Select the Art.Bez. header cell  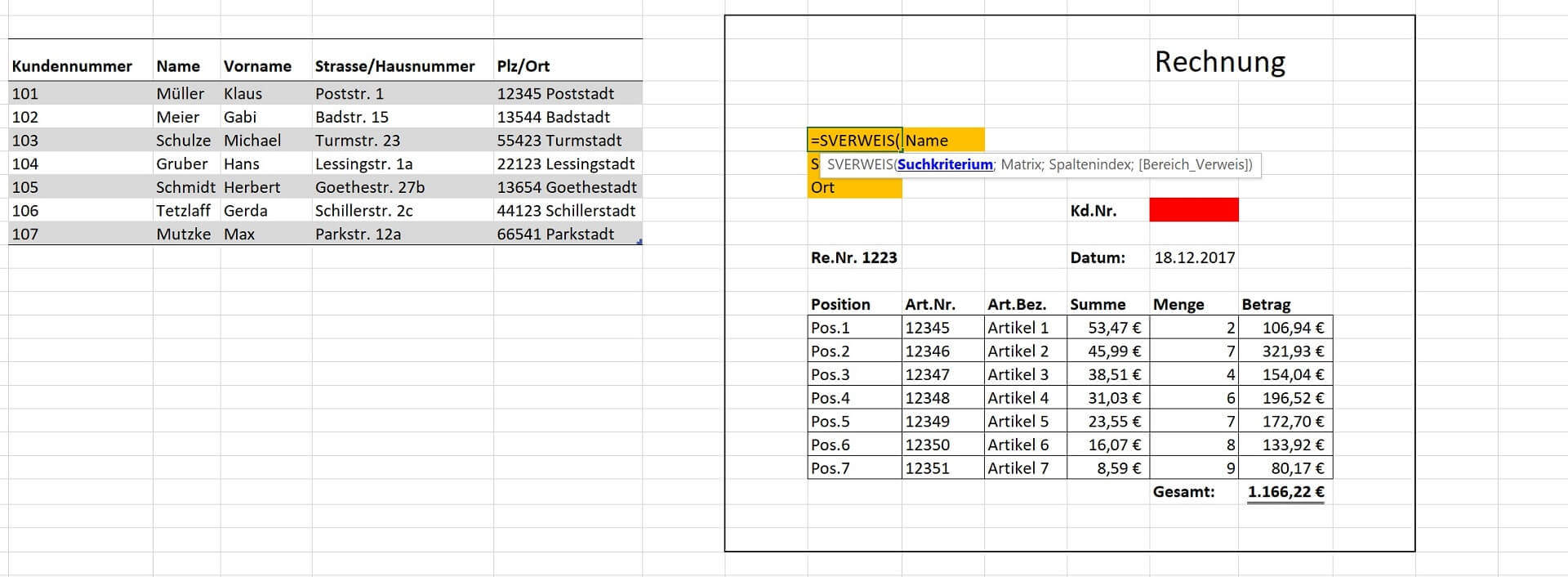1026,304
